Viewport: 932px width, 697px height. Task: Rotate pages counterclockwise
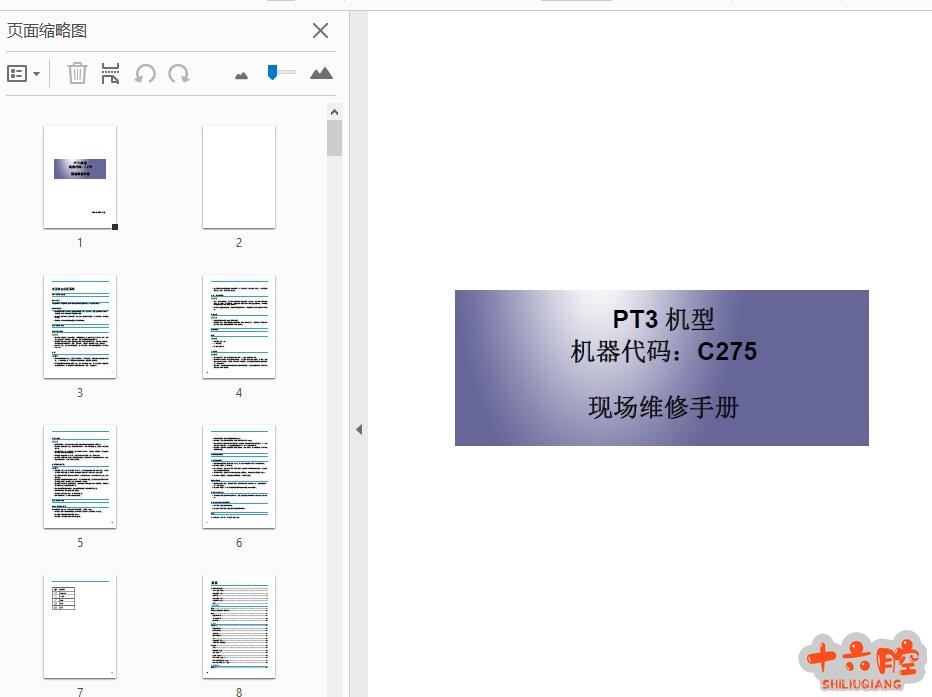[x=145, y=73]
